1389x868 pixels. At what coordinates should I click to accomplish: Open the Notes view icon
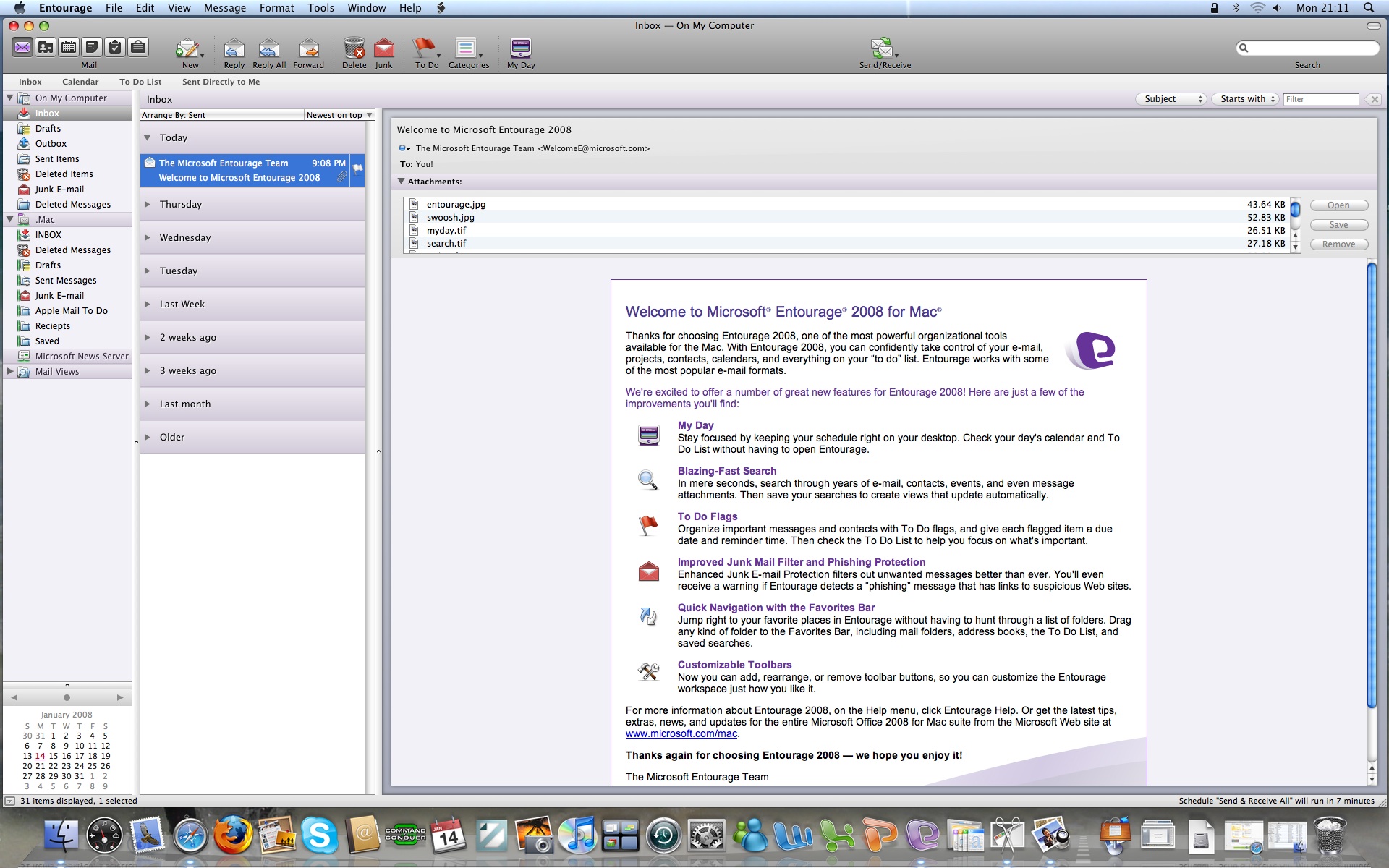point(92,48)
